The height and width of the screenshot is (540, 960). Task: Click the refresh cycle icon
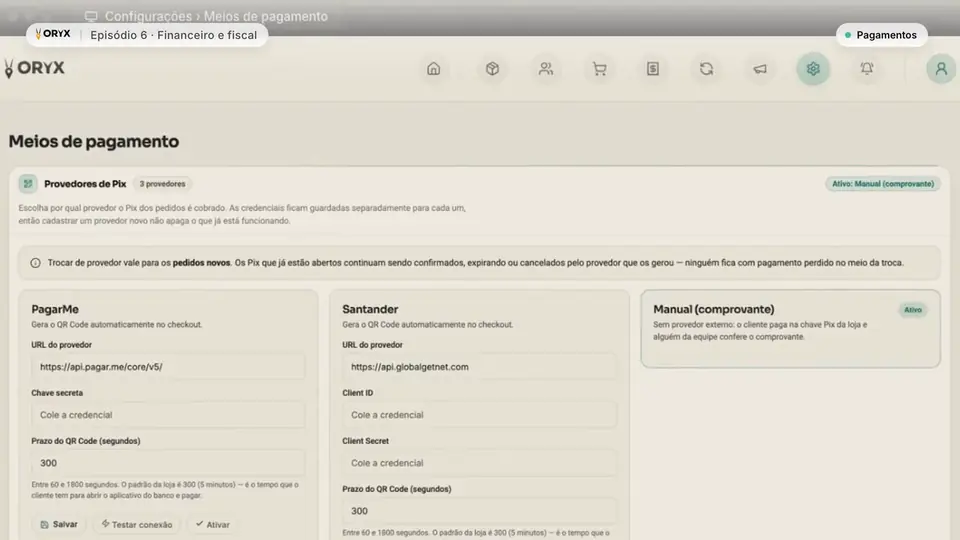tap(706, 69)
